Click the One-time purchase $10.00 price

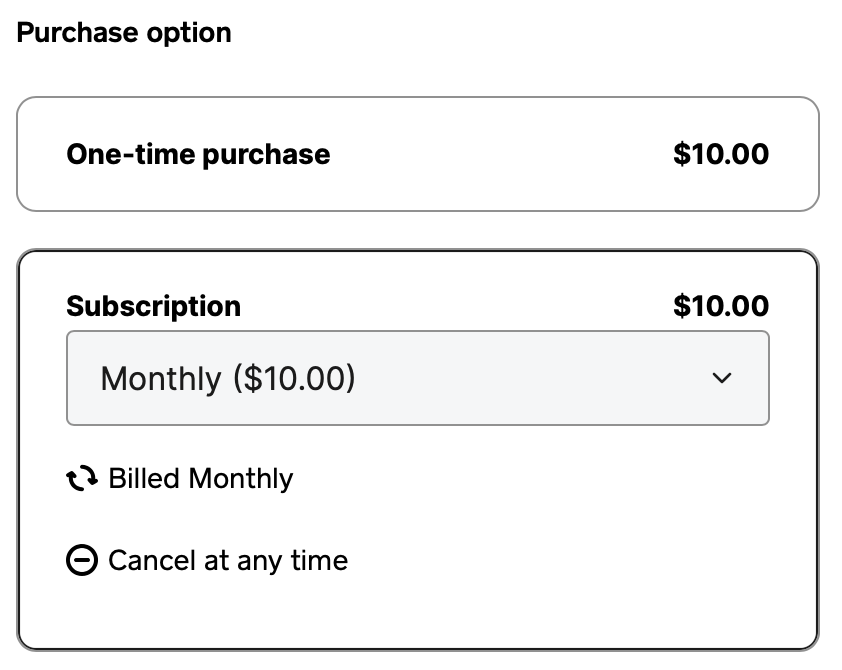pyautogui.click(x=721, y=154)
